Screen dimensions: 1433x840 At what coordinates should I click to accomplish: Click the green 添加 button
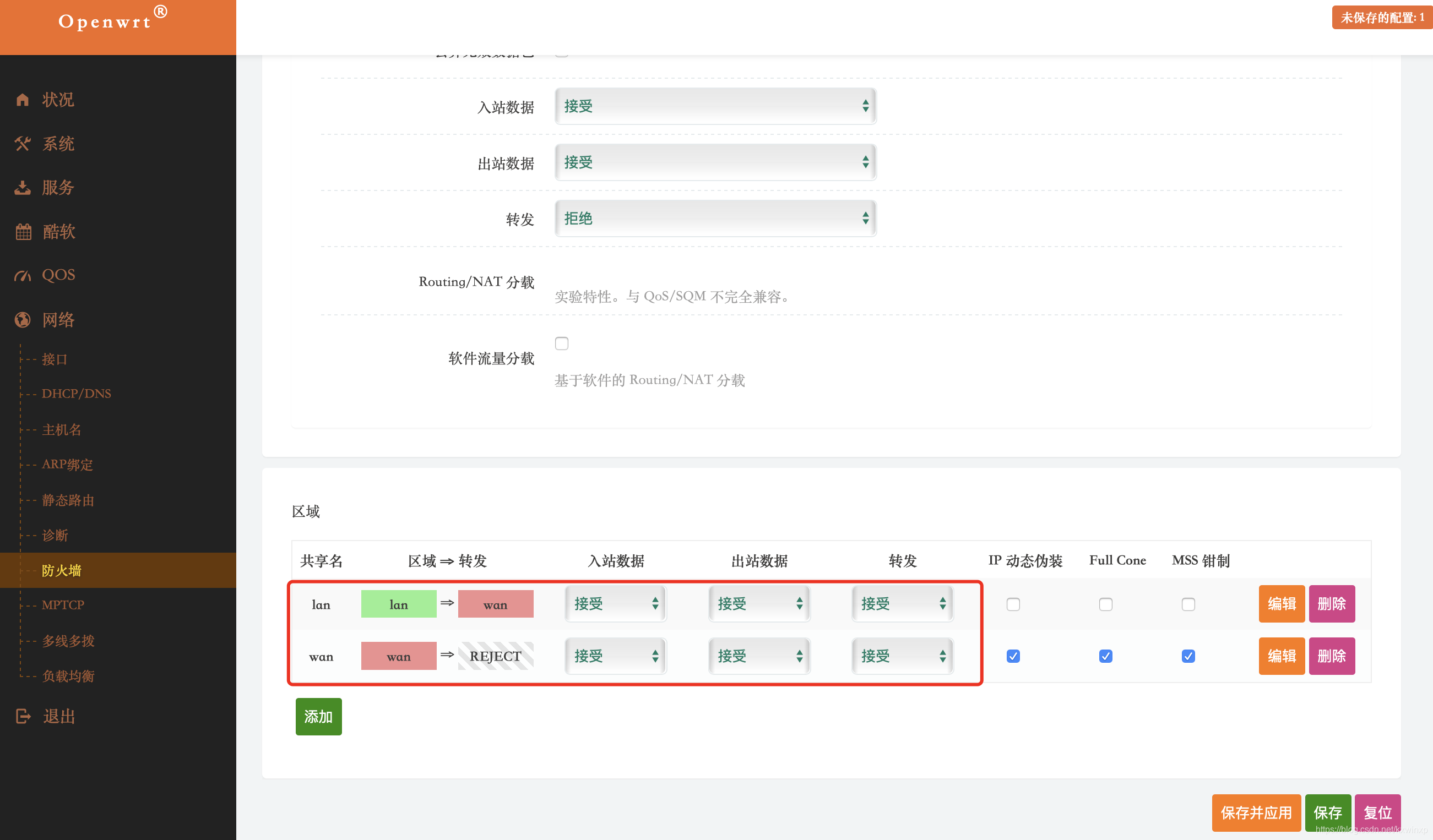(x=318, y=717)
